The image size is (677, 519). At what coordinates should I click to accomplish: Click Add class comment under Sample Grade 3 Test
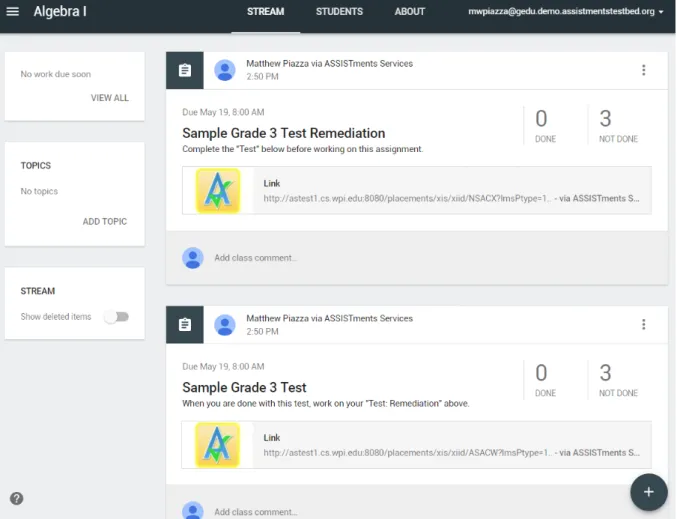pyautogui.click(x=255, y=512)
